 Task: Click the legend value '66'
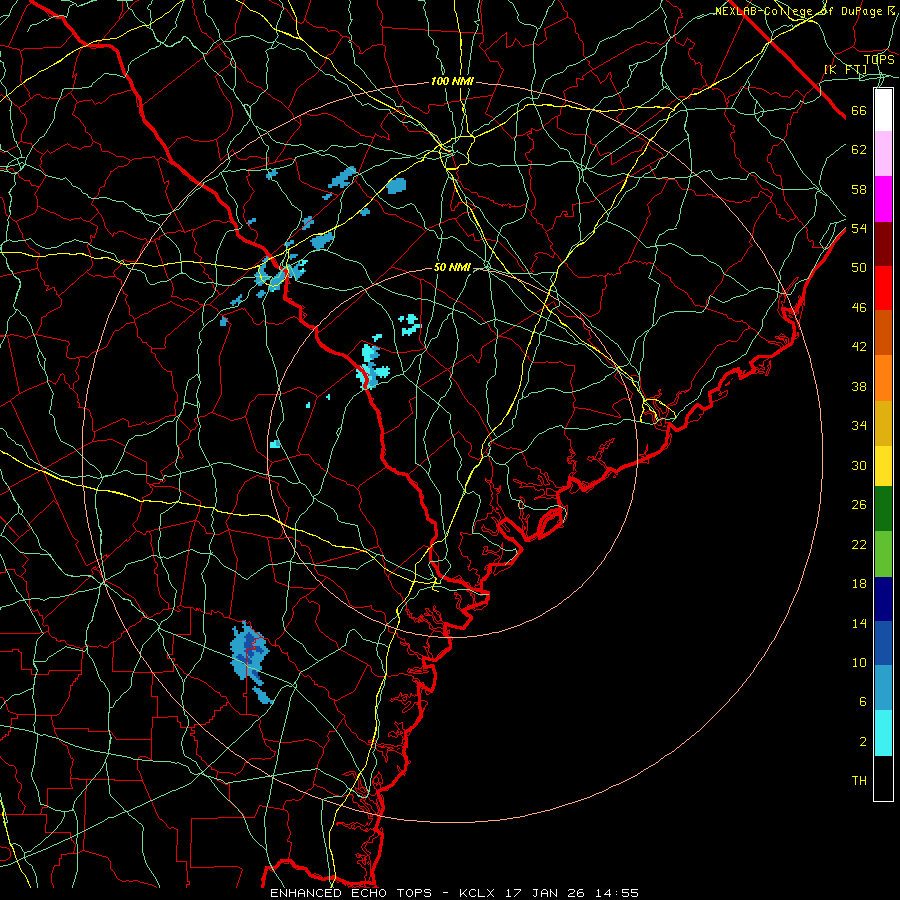click(x=859, y=111)
